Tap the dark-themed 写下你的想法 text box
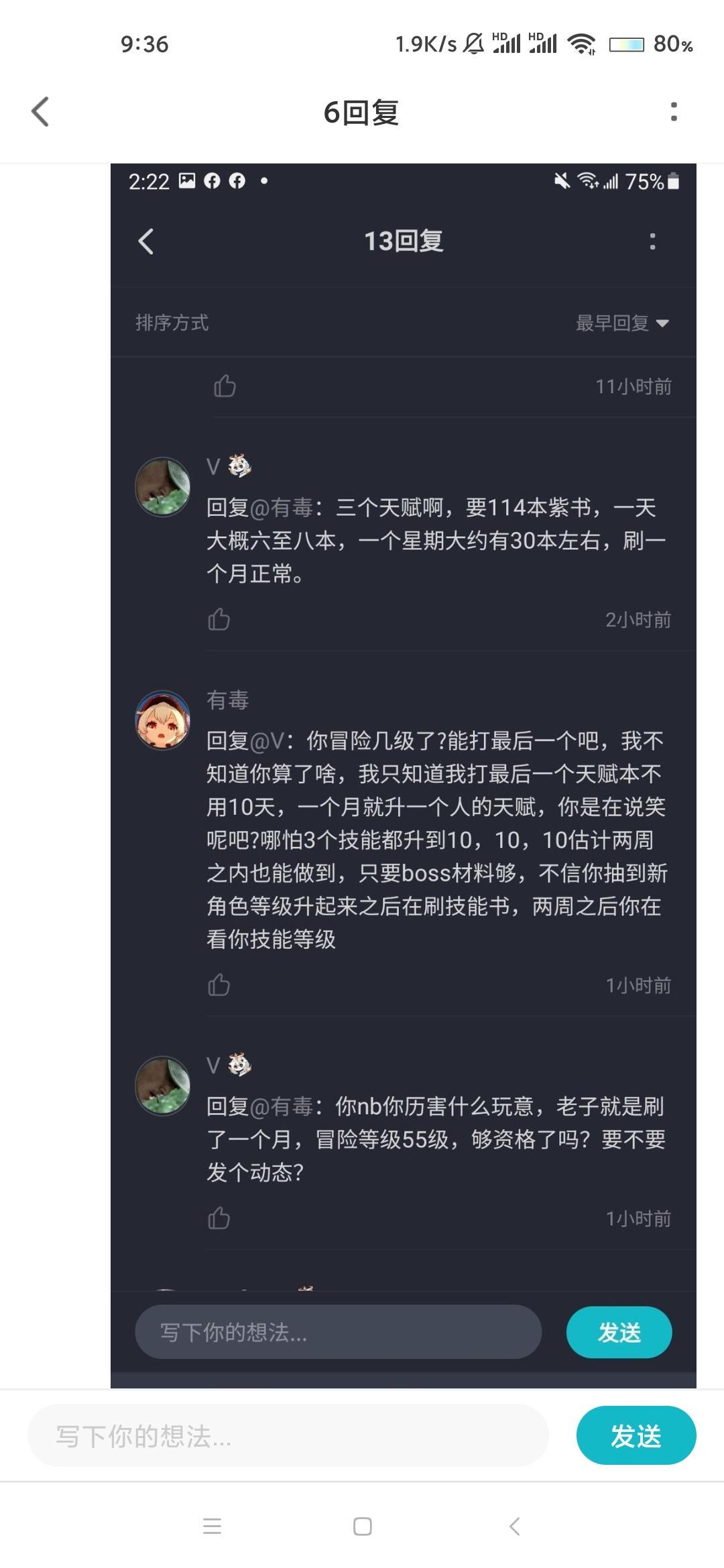This screenshot has height=1568, width=724. pyautogui.click(x=339, y=1332)
